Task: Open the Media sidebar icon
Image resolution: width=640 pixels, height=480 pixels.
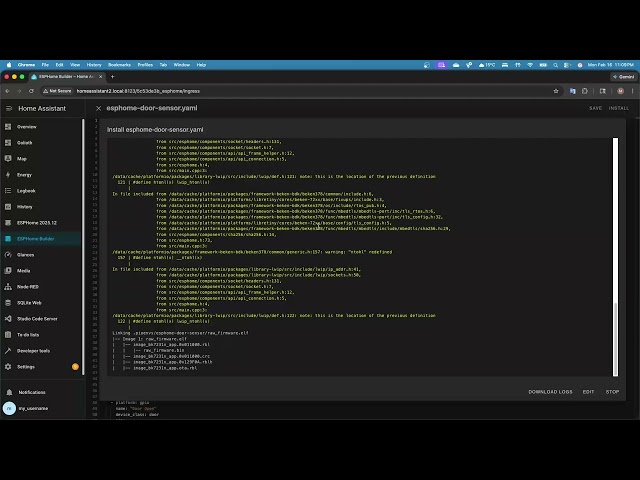Action: [8, 271]
